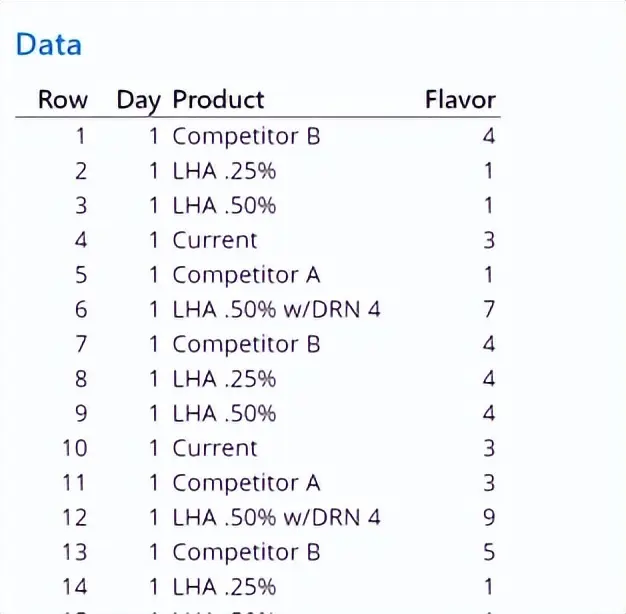Select flavor value 7 in row 6
This screenshot has height=614, width=626.
[489, 310]
